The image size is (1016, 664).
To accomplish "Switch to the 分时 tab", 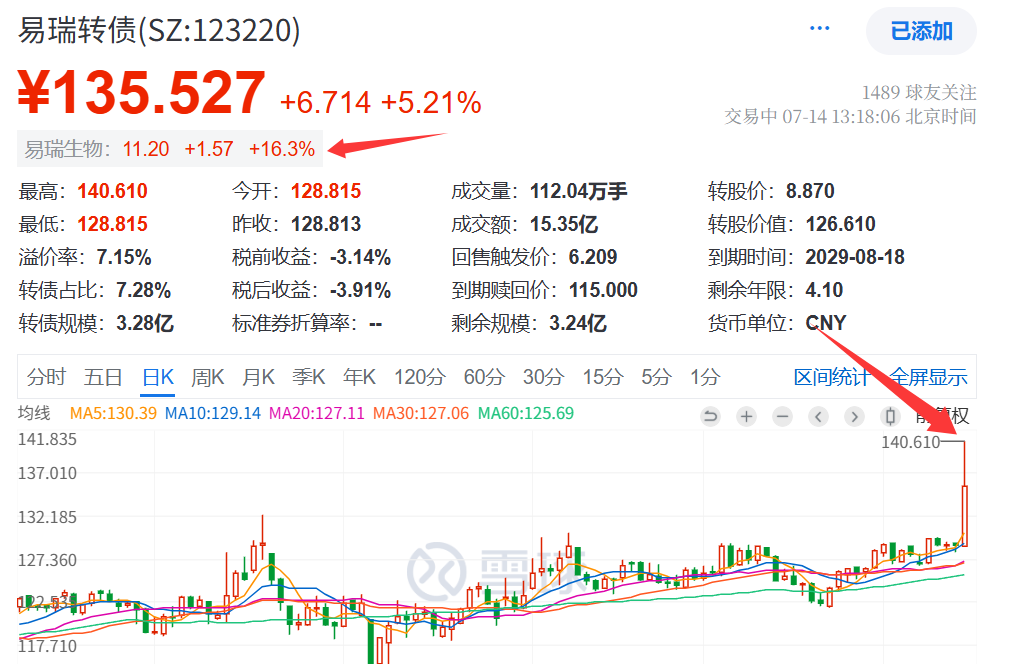I will 47,377.
